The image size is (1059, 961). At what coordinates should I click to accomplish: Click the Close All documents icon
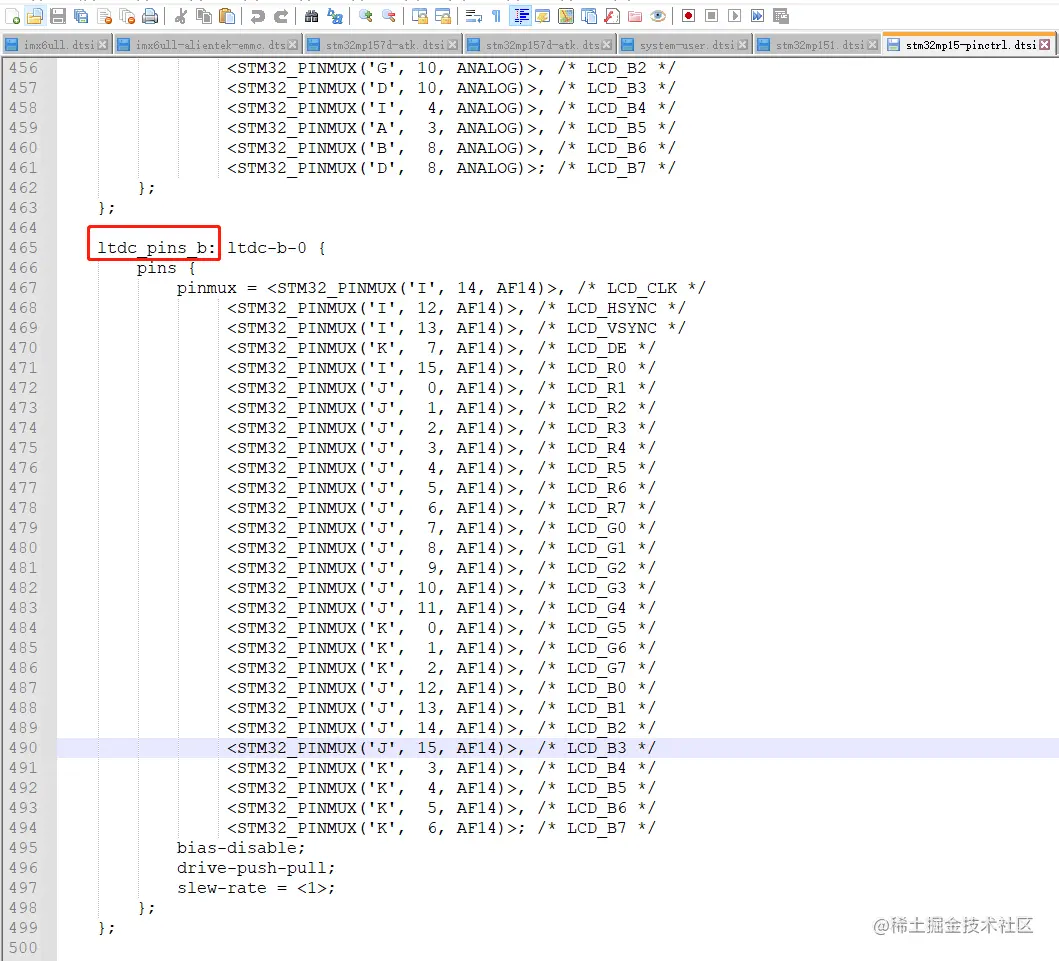(x=127, y=16)
